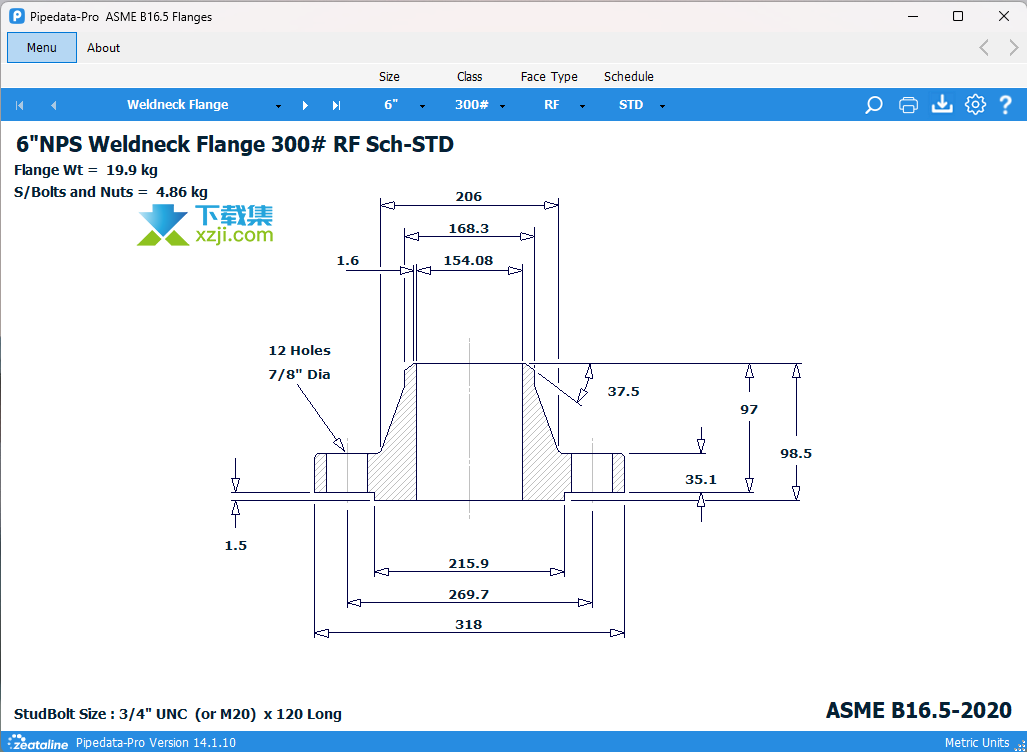Click the Flange Wt = 19.9 kg line
This screenshot has width=1027, height=752.
[86, 170]
